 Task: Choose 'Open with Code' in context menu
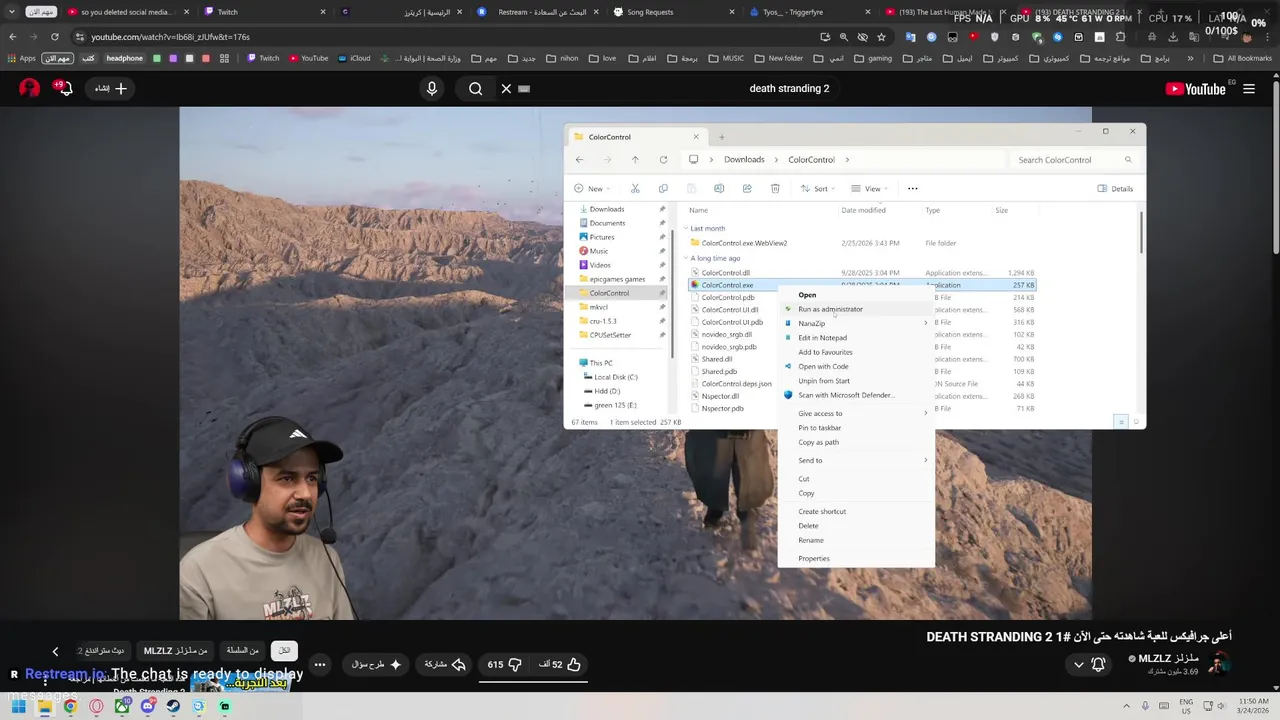click(x=856, y=367)
